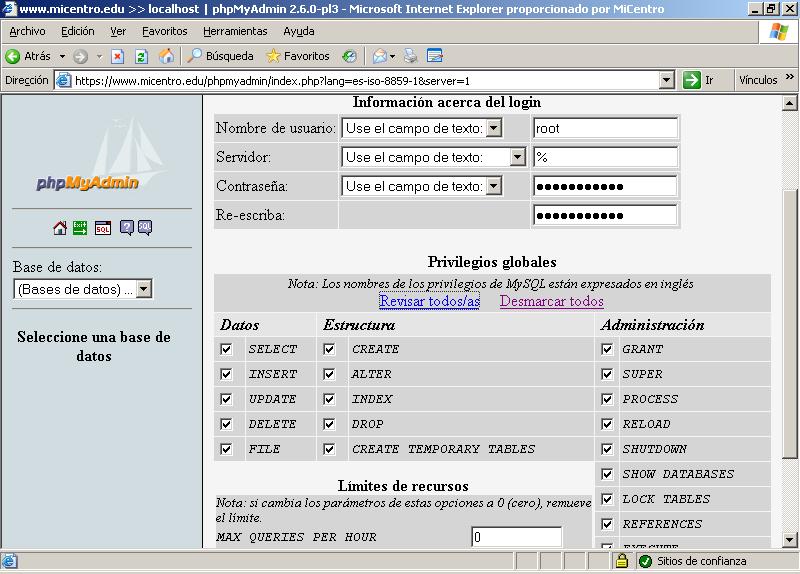Image resolution: width=800 pixels, height=574 pixels.
Task: Uncheck the GRANT privilege checkbox
Action: pos(607,349)
